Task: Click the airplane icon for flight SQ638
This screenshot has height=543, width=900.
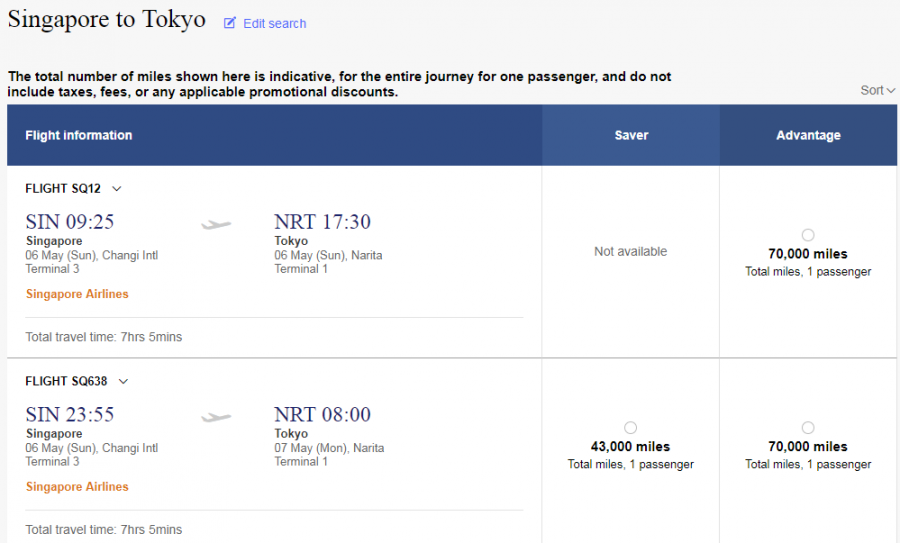Action: tap(216, 416)
